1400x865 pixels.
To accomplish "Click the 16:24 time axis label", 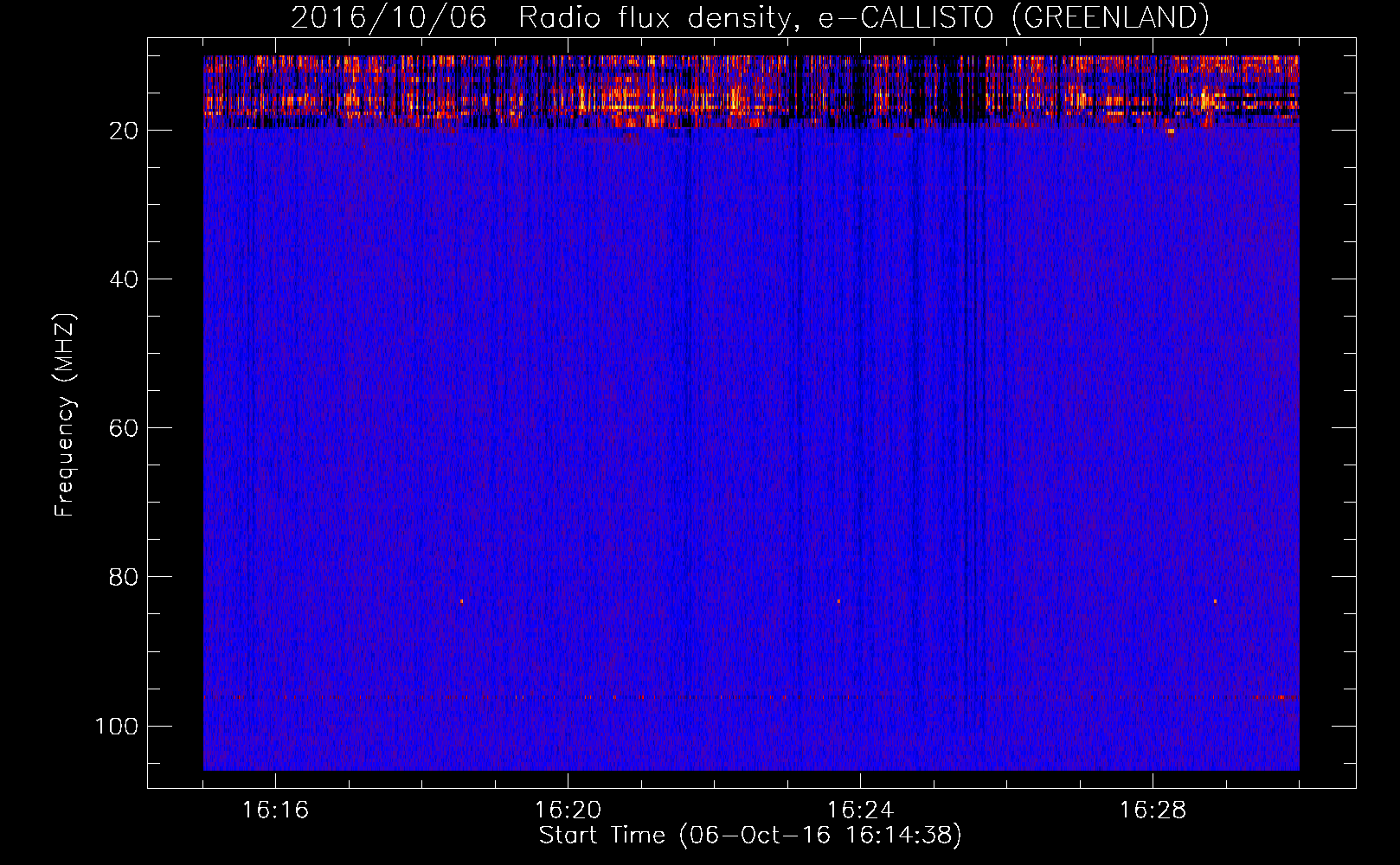I will pos(860,811).
